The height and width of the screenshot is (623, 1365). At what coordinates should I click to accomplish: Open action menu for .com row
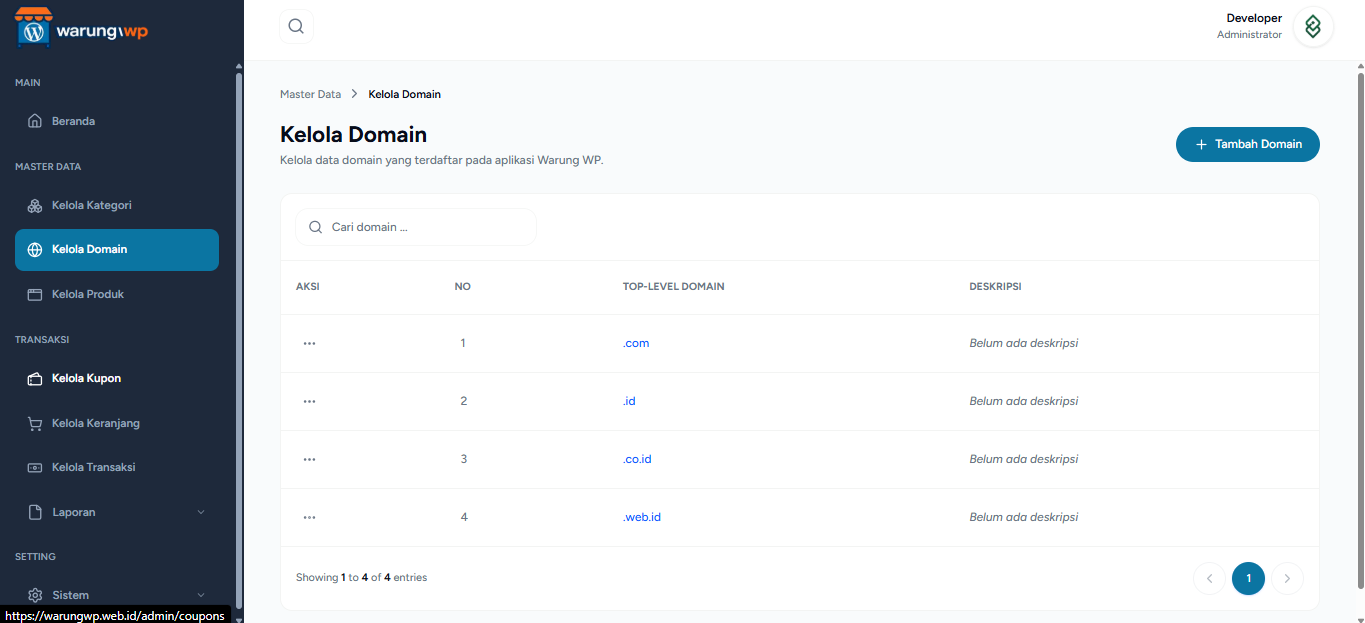pyautogui.click(x=309, y=343)
